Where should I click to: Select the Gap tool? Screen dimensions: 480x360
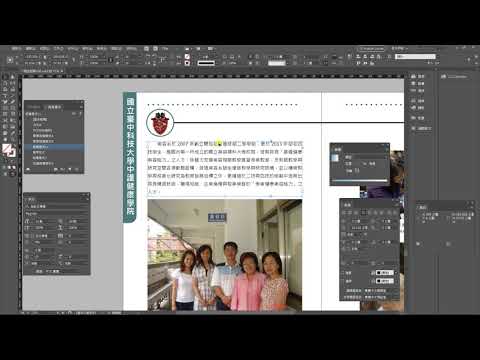pos(12,83)
